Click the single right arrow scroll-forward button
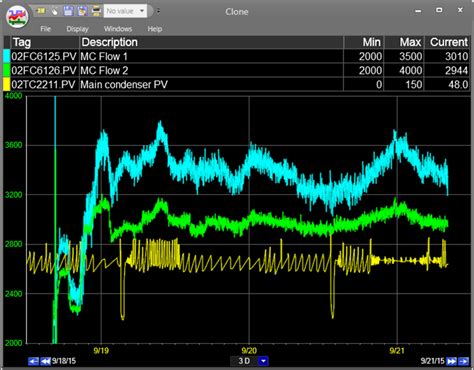The height and width of the screenshot is (370, 474). (463, 361)
